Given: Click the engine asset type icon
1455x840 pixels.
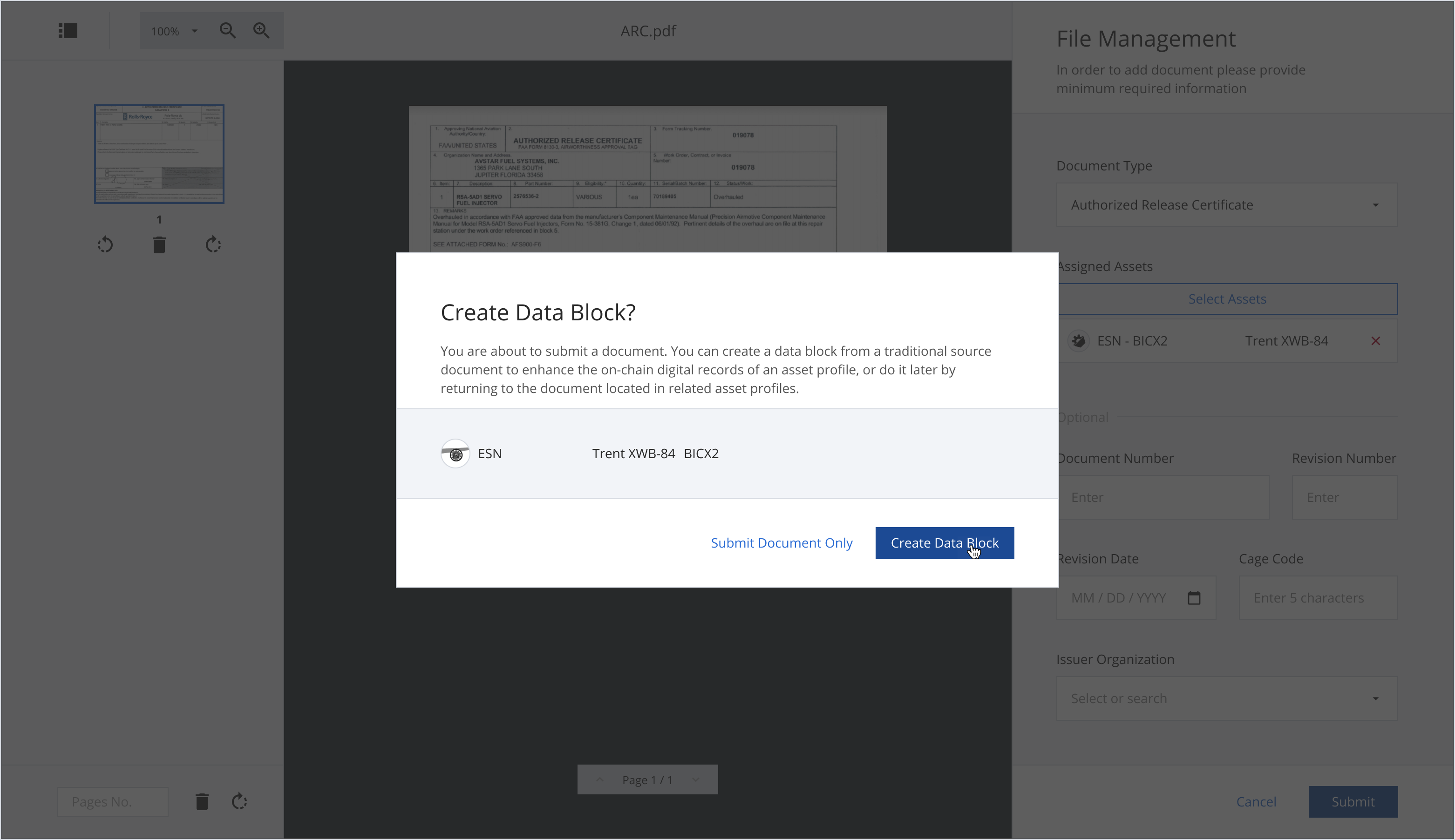Looking at the screenshot, I should click(455, 453).
